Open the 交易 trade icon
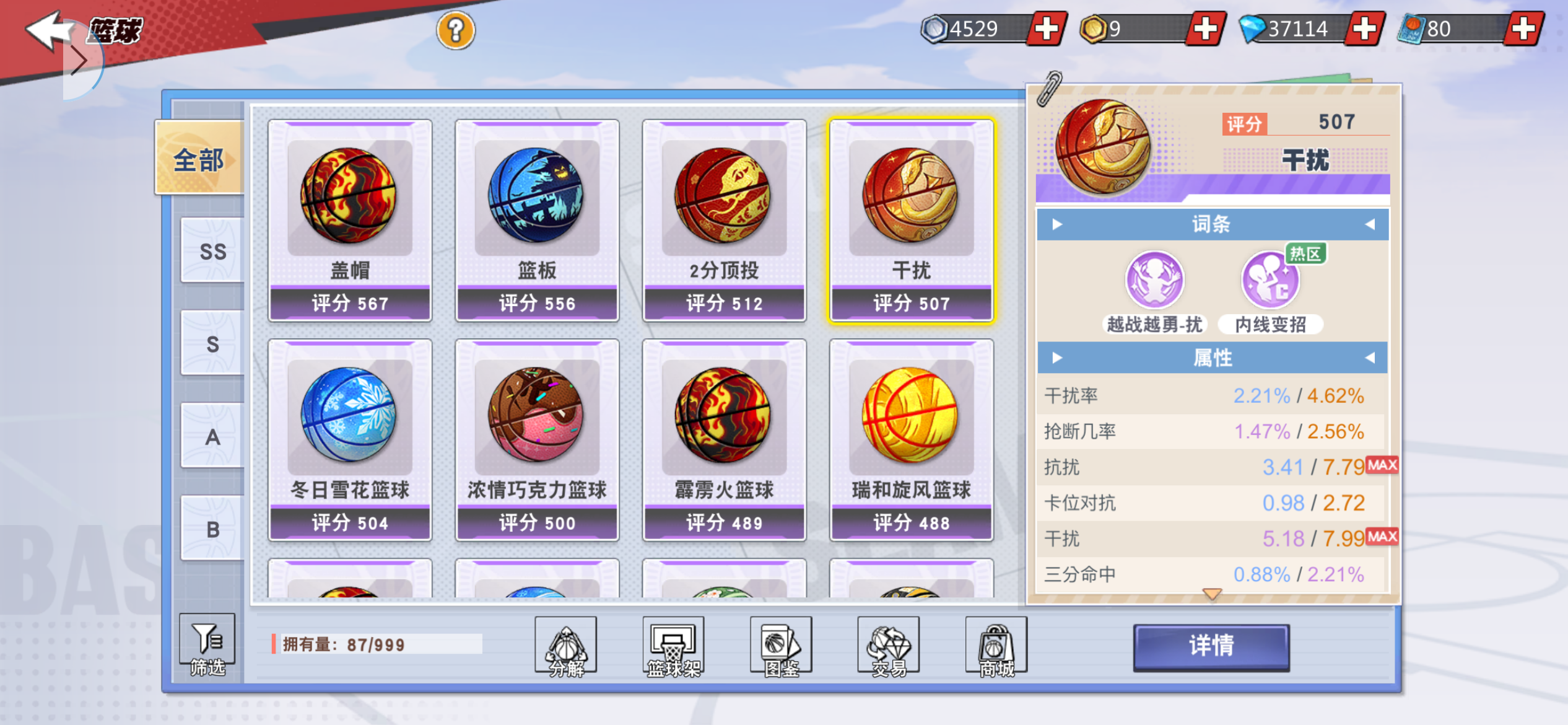 [889, 646]
